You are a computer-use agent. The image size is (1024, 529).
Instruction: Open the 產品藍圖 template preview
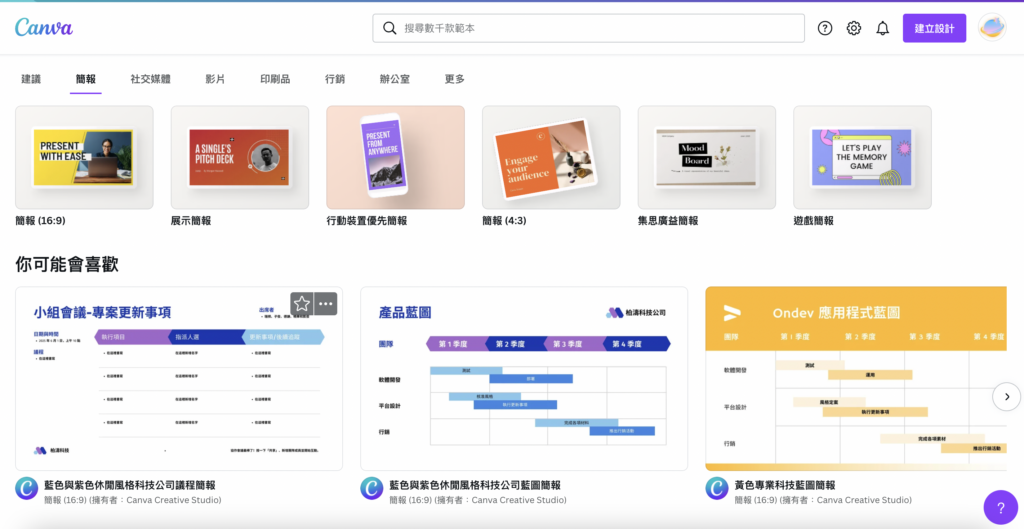(x=524, y=378)
